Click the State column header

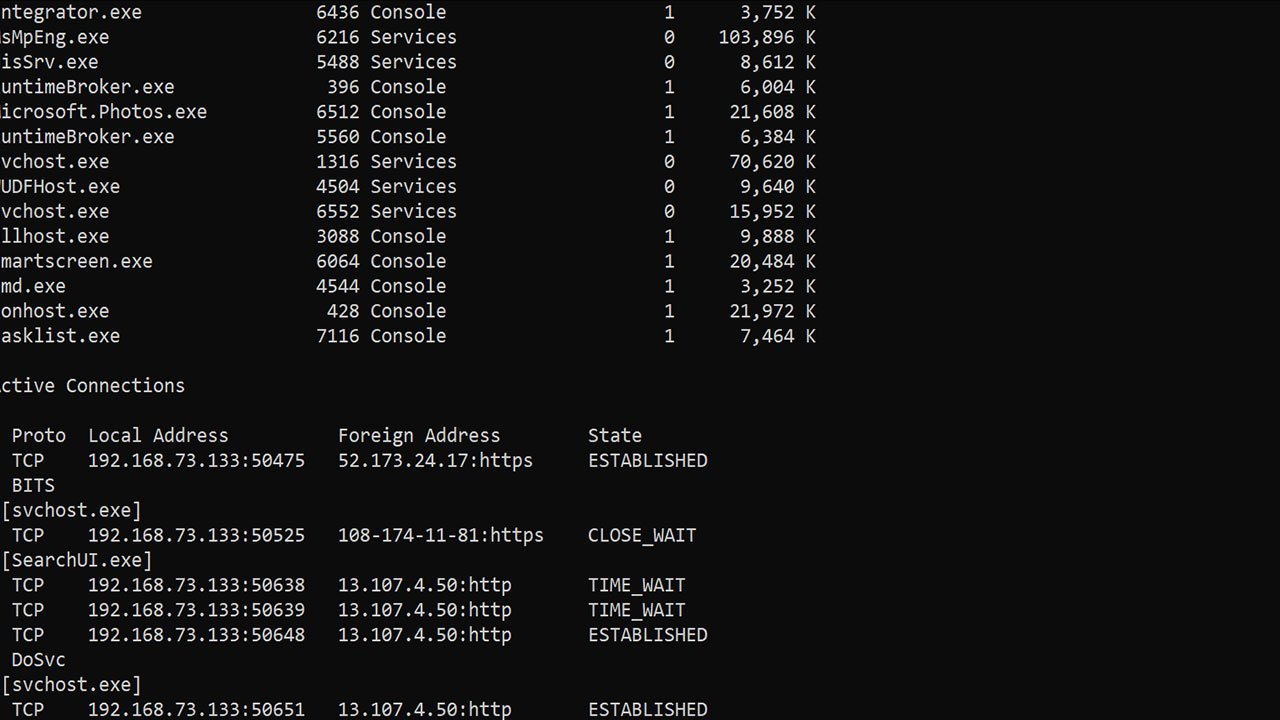615,436
